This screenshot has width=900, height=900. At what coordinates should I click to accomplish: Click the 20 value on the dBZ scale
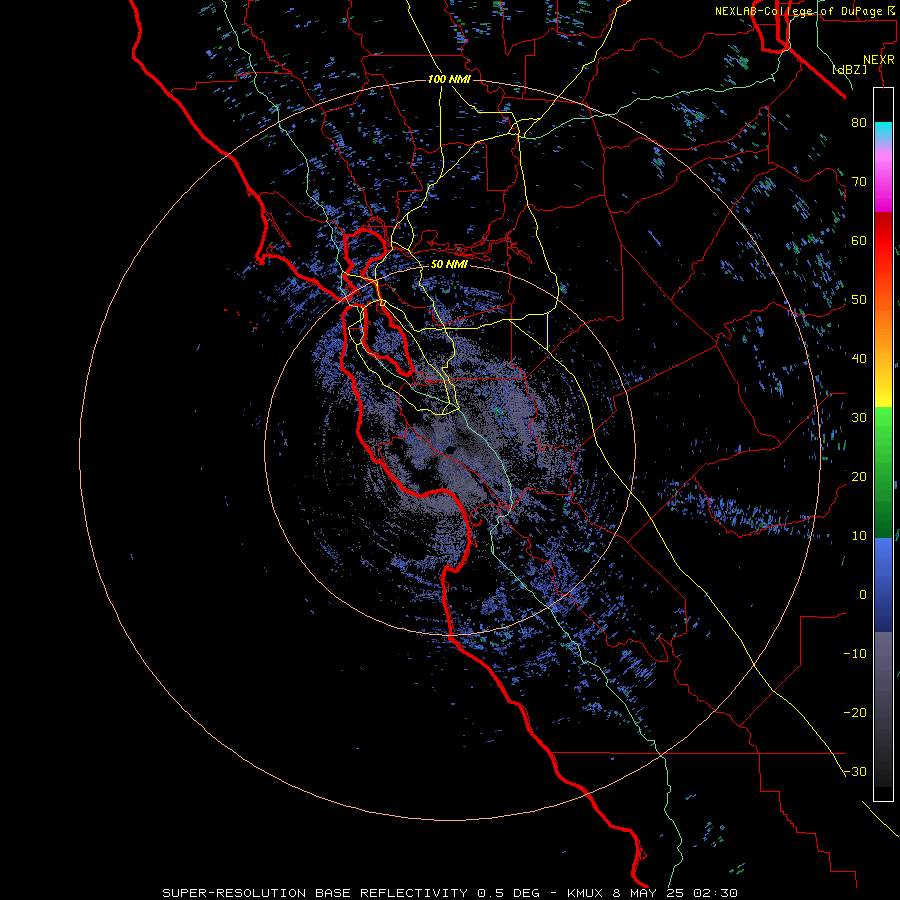(x=859, y=477)
